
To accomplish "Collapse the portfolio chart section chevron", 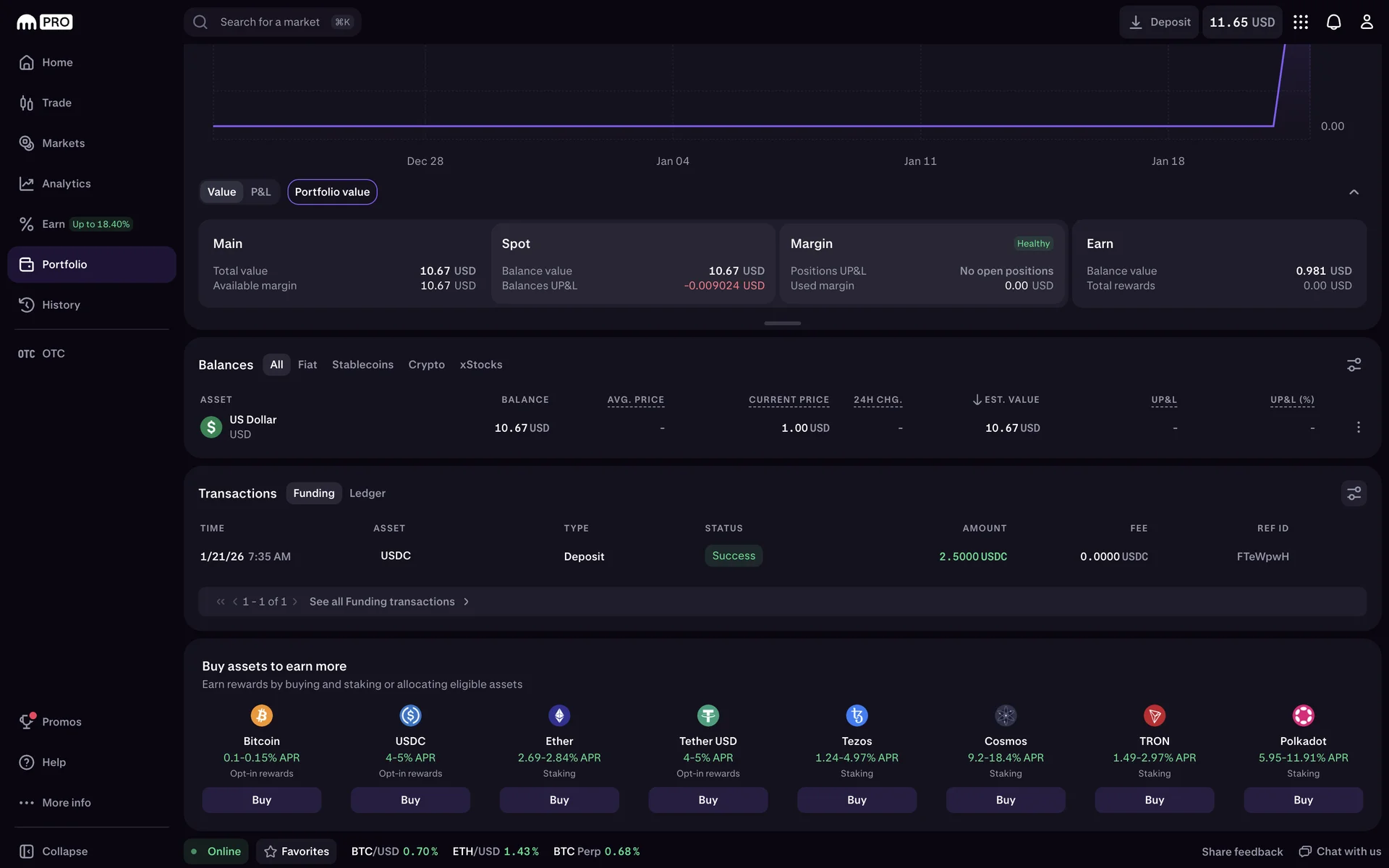I will coord(1354,192).
